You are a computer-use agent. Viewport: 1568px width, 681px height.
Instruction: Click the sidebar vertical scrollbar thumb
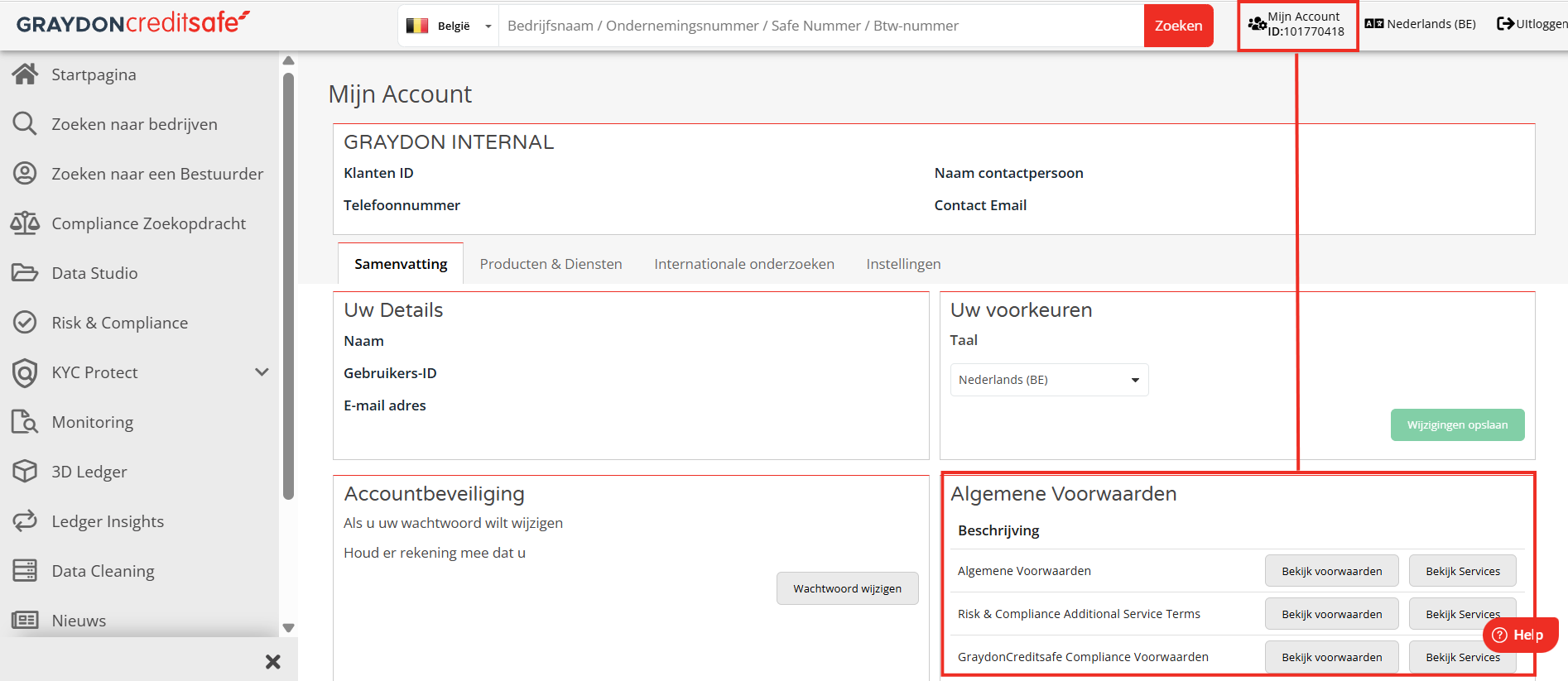pos(288,286)
